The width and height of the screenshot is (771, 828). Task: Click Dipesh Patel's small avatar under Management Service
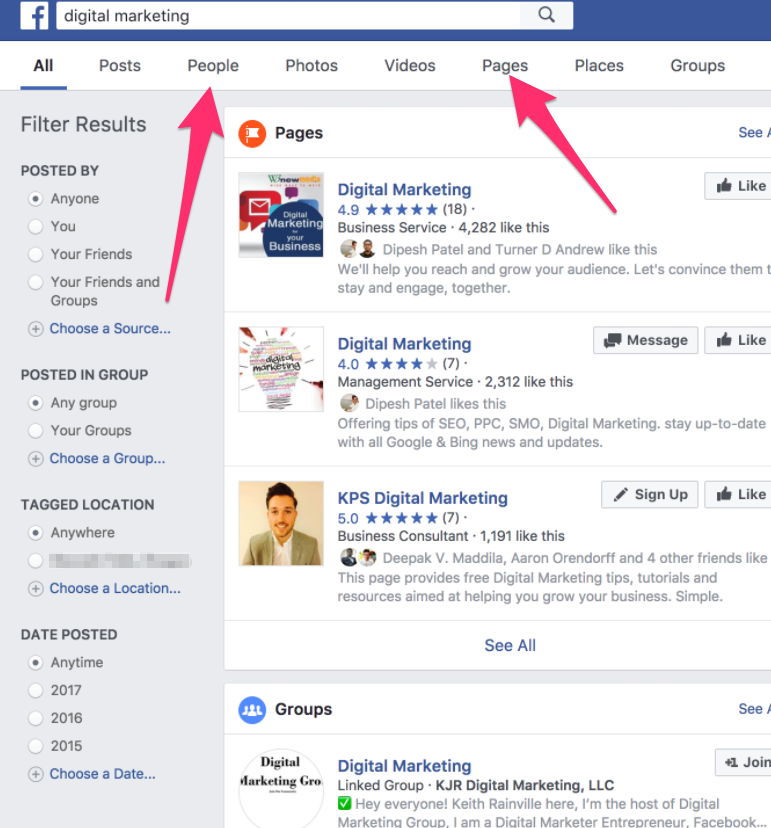pyautogui.click(x=349, y=403)
